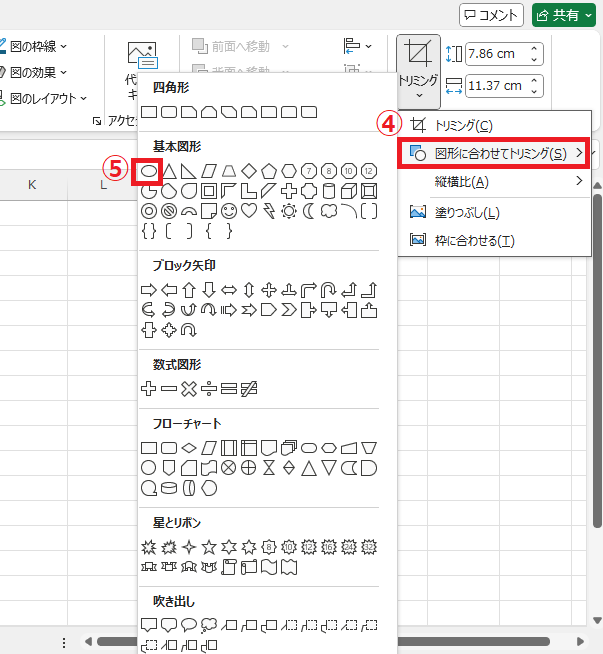
Task: Click the height field showing 7.86 cm
Action: (497, 54)
